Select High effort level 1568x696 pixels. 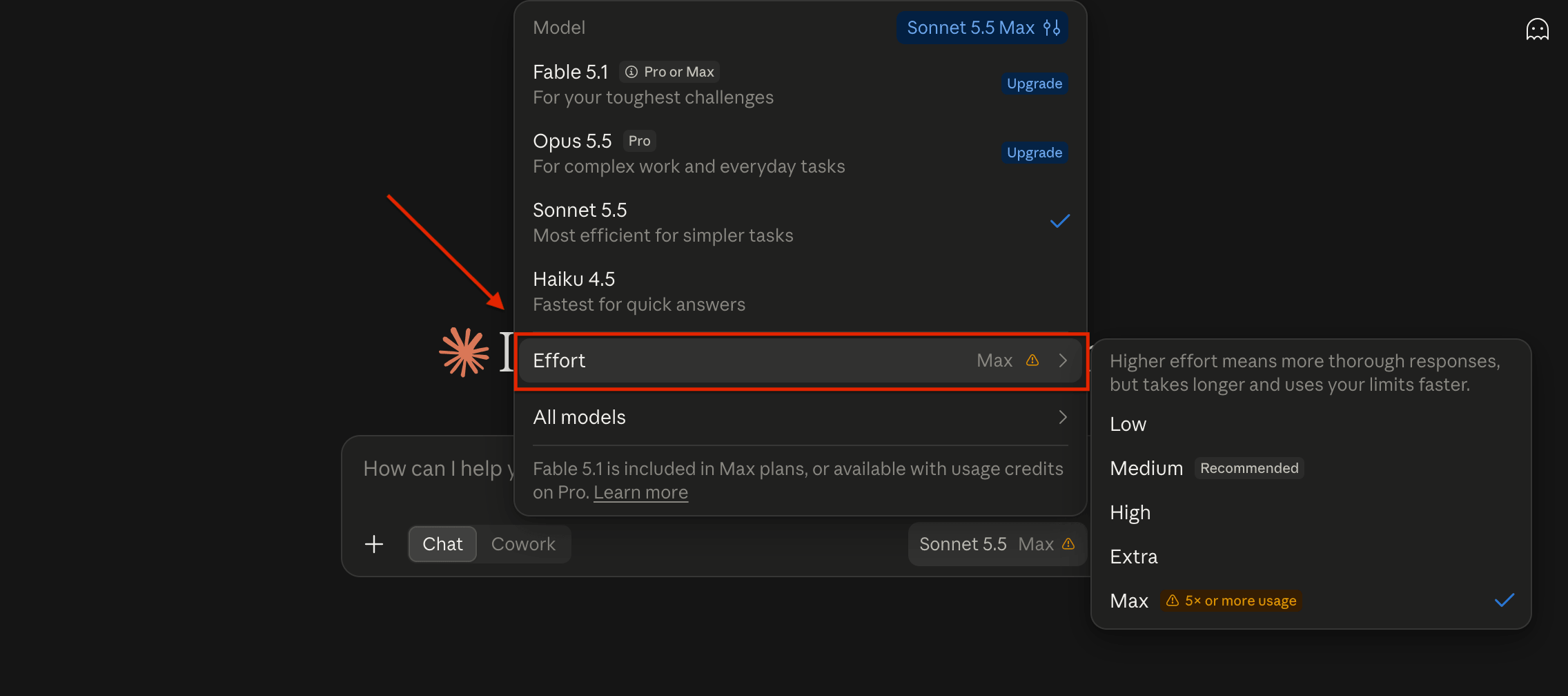pos(1311,512)
